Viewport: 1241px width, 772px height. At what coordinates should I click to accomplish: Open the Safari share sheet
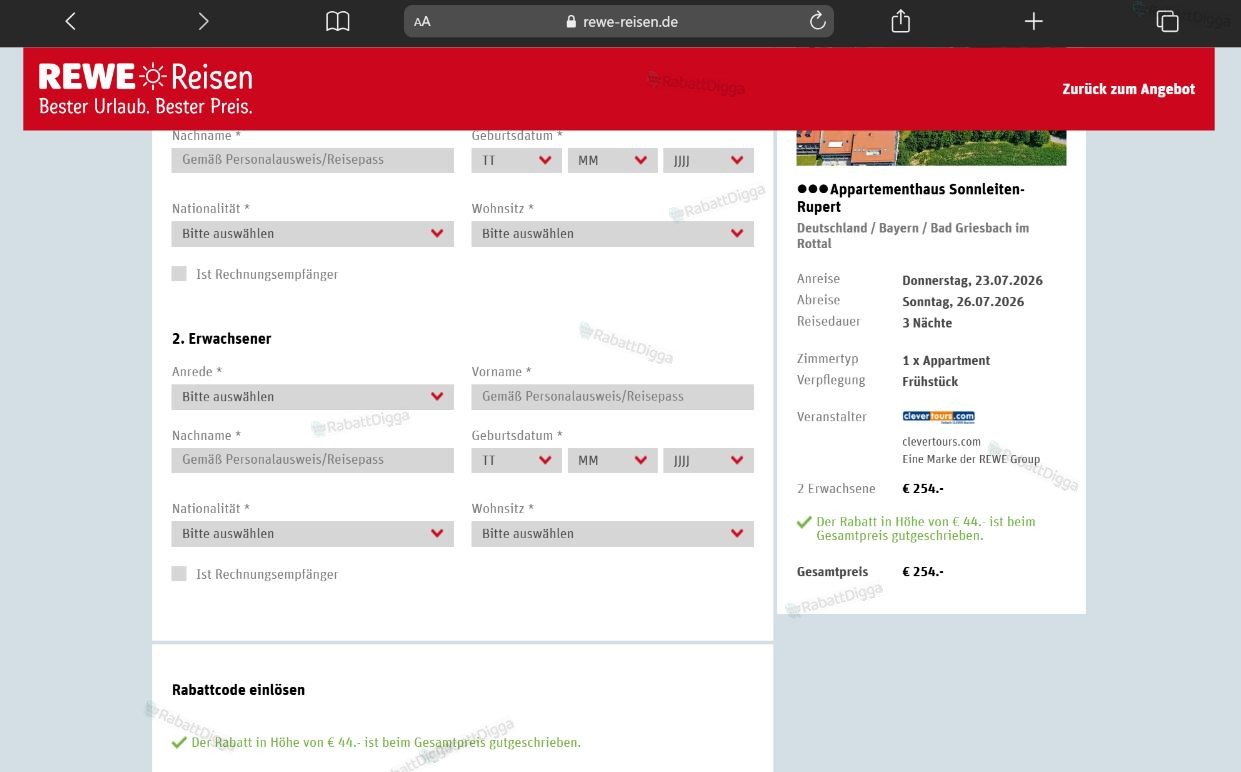pyautogui.click(x=901, y=21)
